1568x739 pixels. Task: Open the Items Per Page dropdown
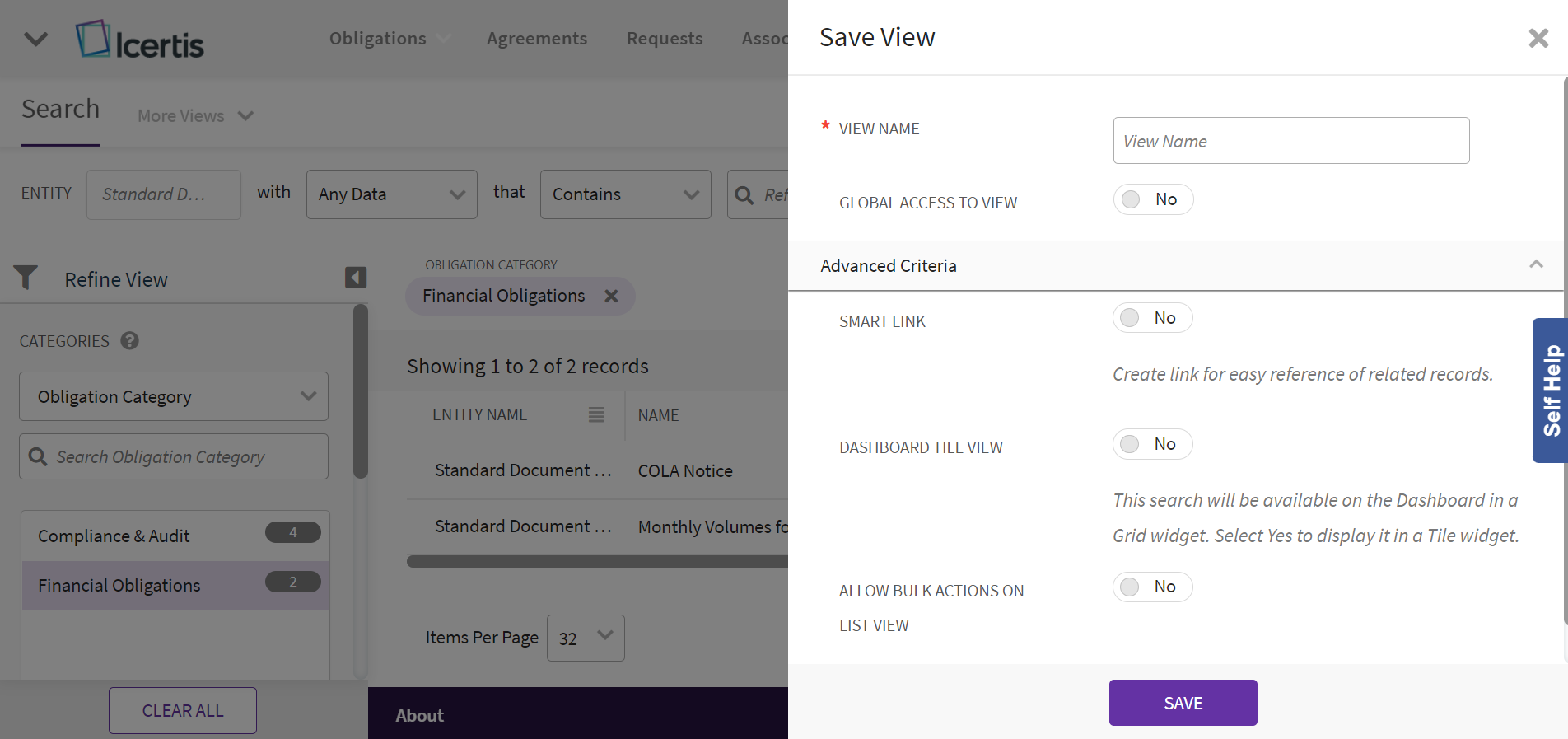coord(586,638)
